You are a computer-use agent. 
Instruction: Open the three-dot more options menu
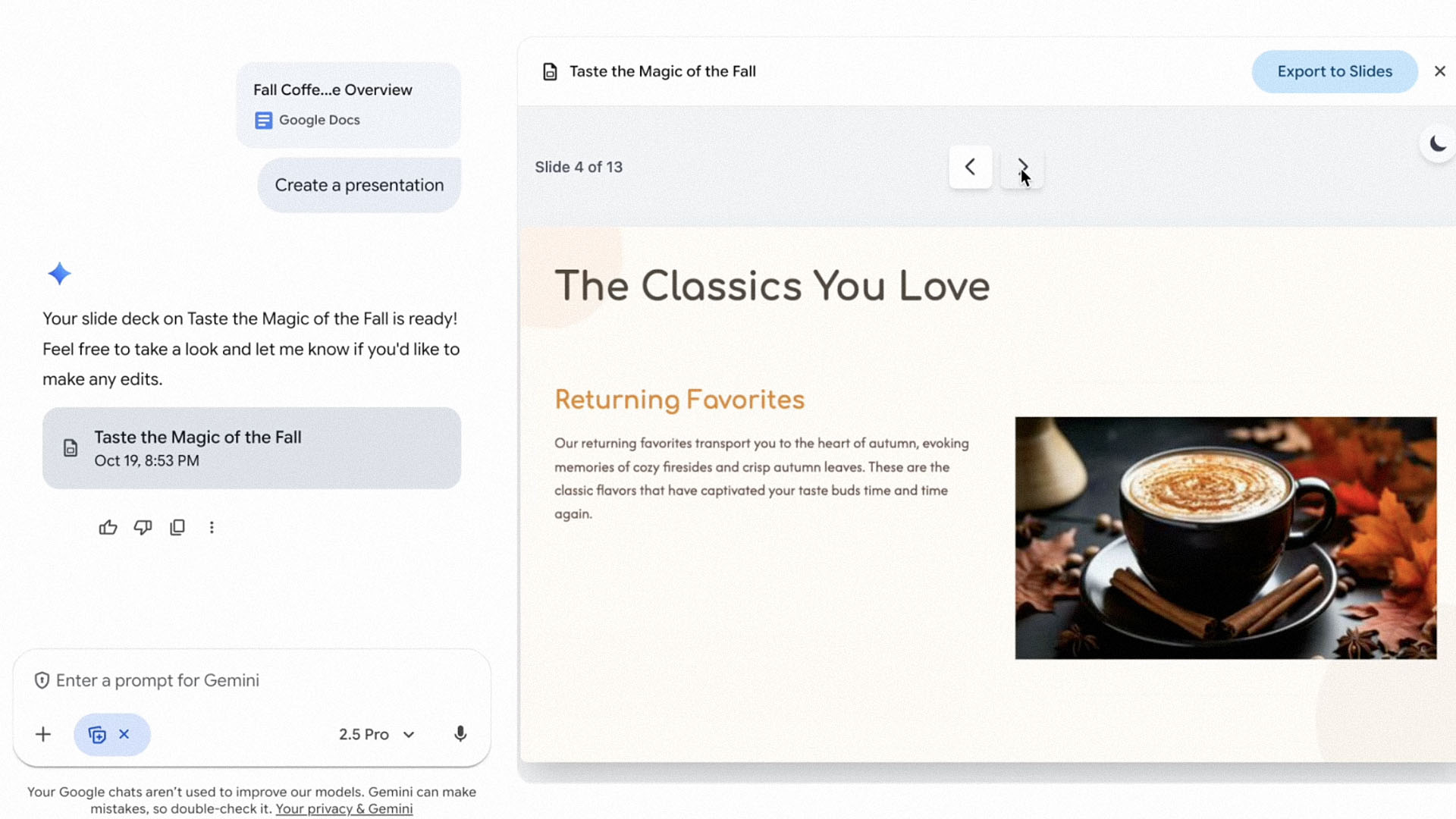(212, 528)
